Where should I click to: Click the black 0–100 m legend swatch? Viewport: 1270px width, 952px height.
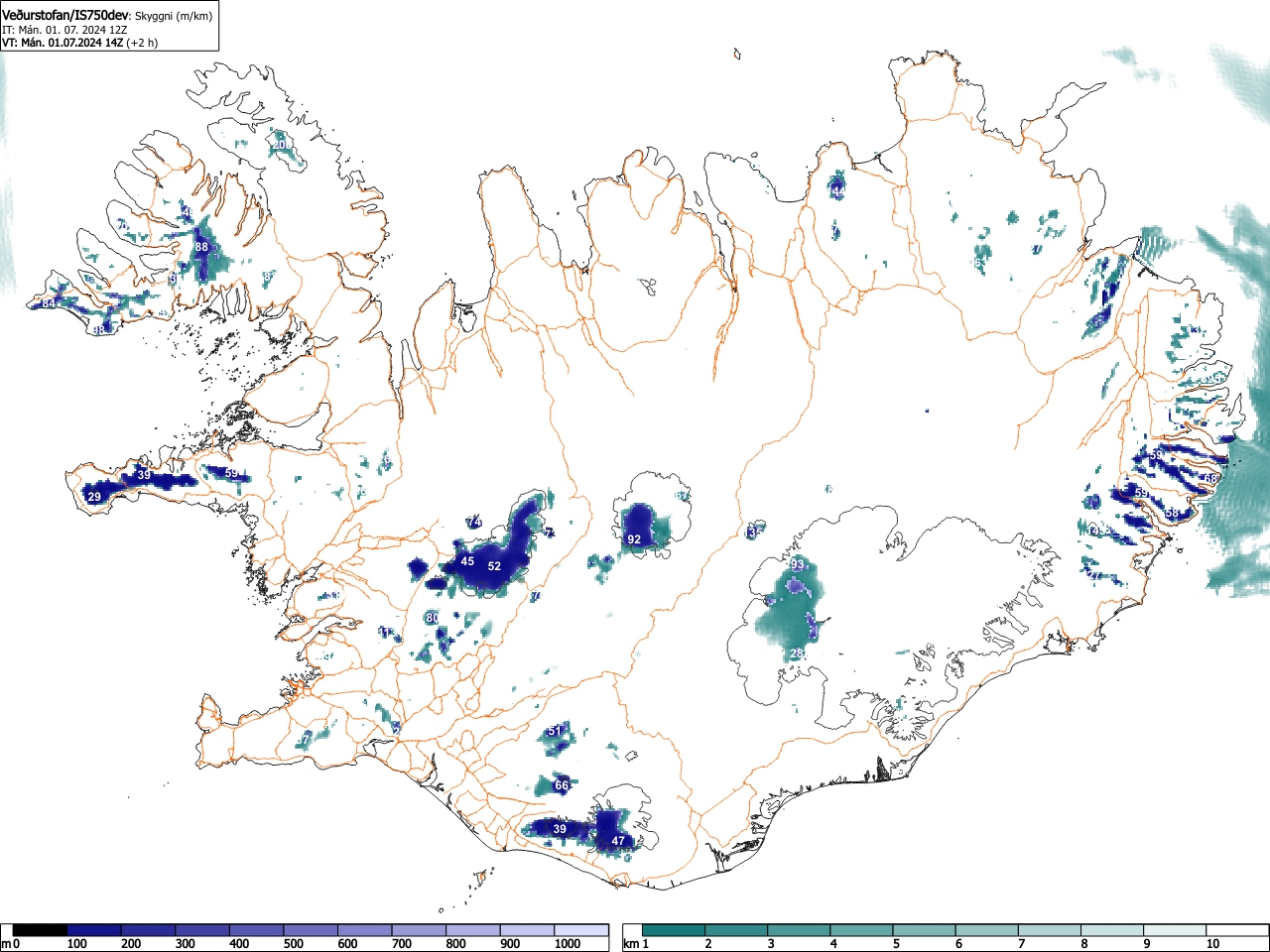(x=41, y=930)
